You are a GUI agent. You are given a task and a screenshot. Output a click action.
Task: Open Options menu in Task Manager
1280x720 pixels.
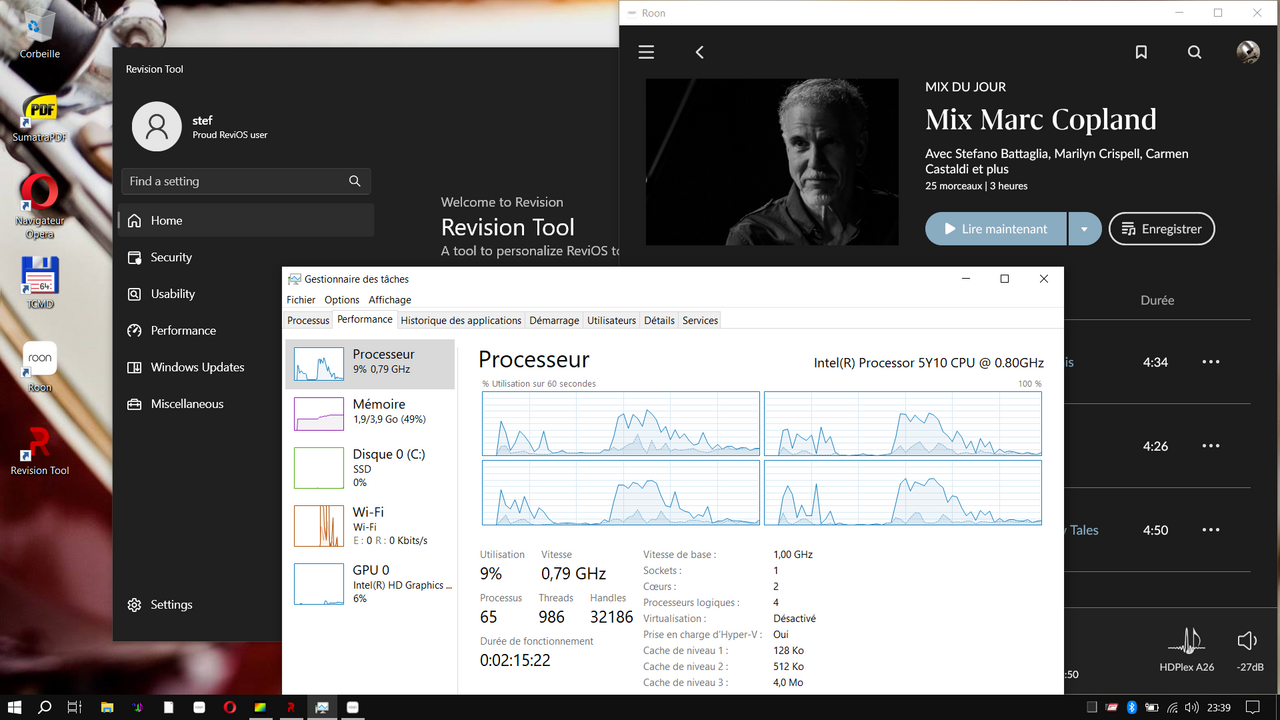tap(342, 300)
